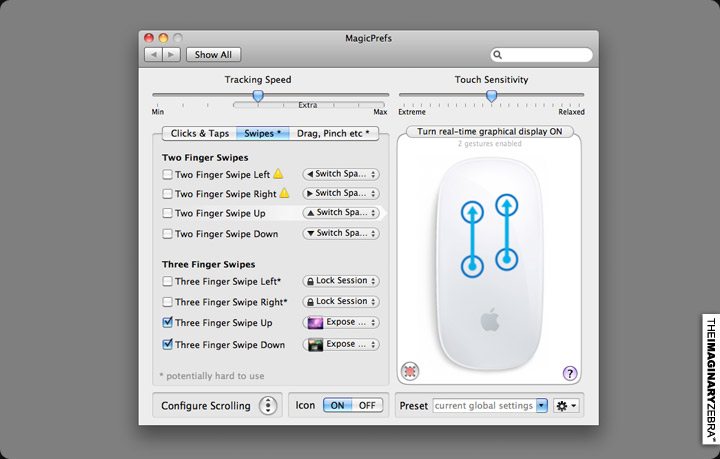720x459 pixels.
Task: Set the Icon toggle to OFF
Action: 368,405
